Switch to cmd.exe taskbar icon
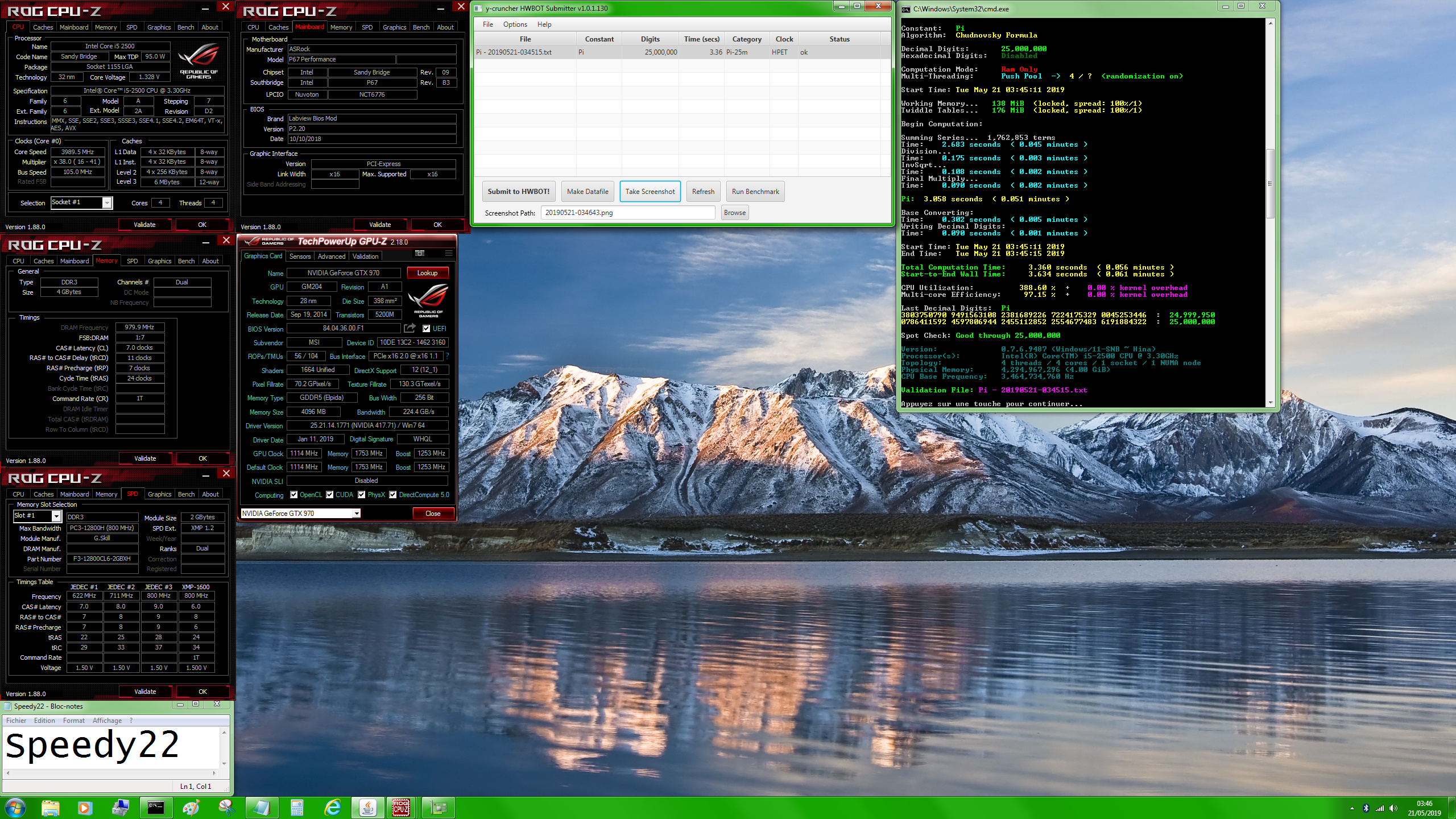Image resolution: width=1456 pixels, height=819 pixels. (x=156, y=808)
